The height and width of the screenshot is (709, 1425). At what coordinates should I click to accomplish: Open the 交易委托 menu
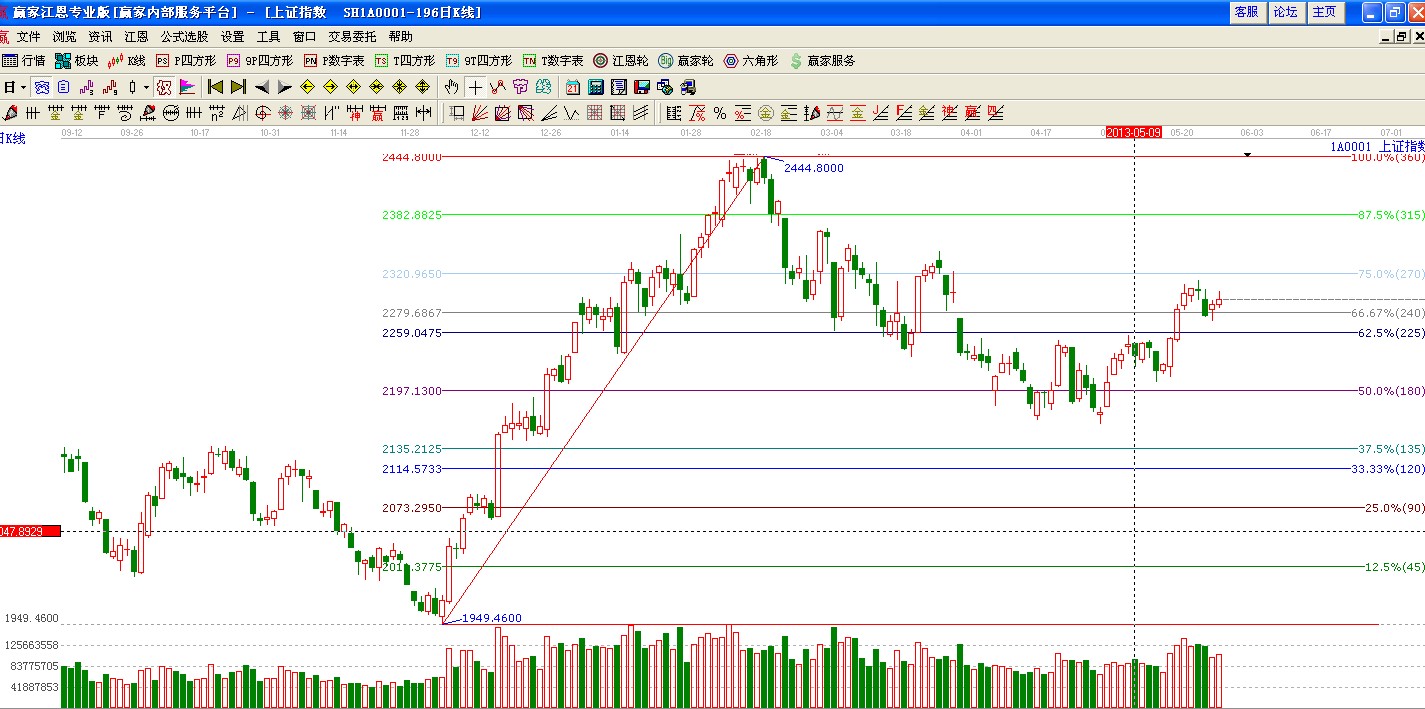point(352,37)
